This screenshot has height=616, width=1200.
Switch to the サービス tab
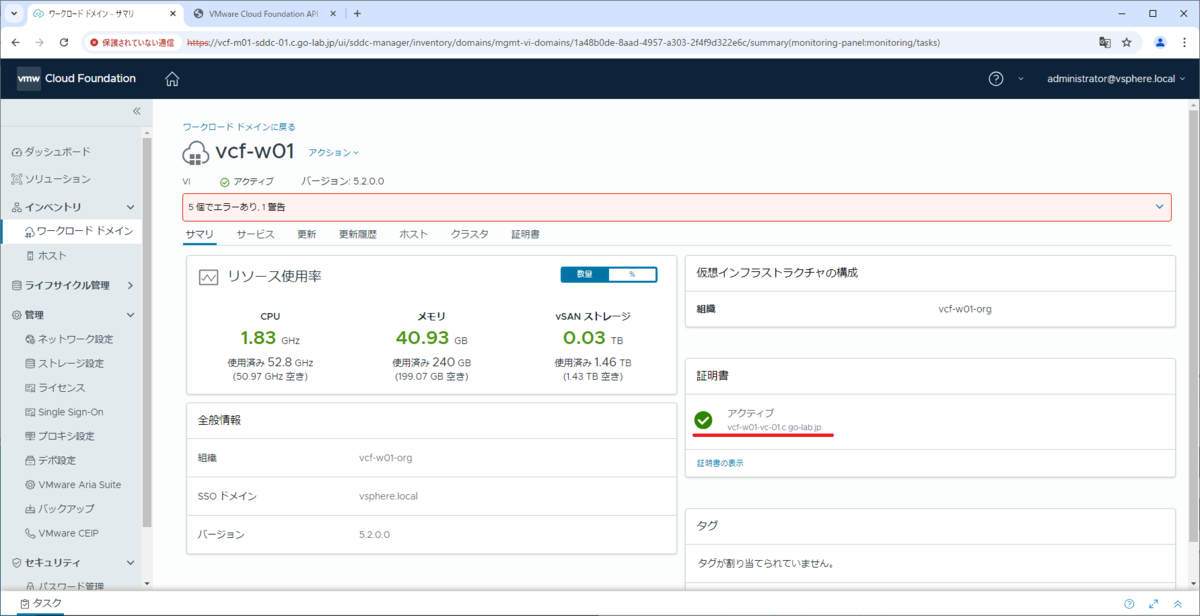[255, 234]
